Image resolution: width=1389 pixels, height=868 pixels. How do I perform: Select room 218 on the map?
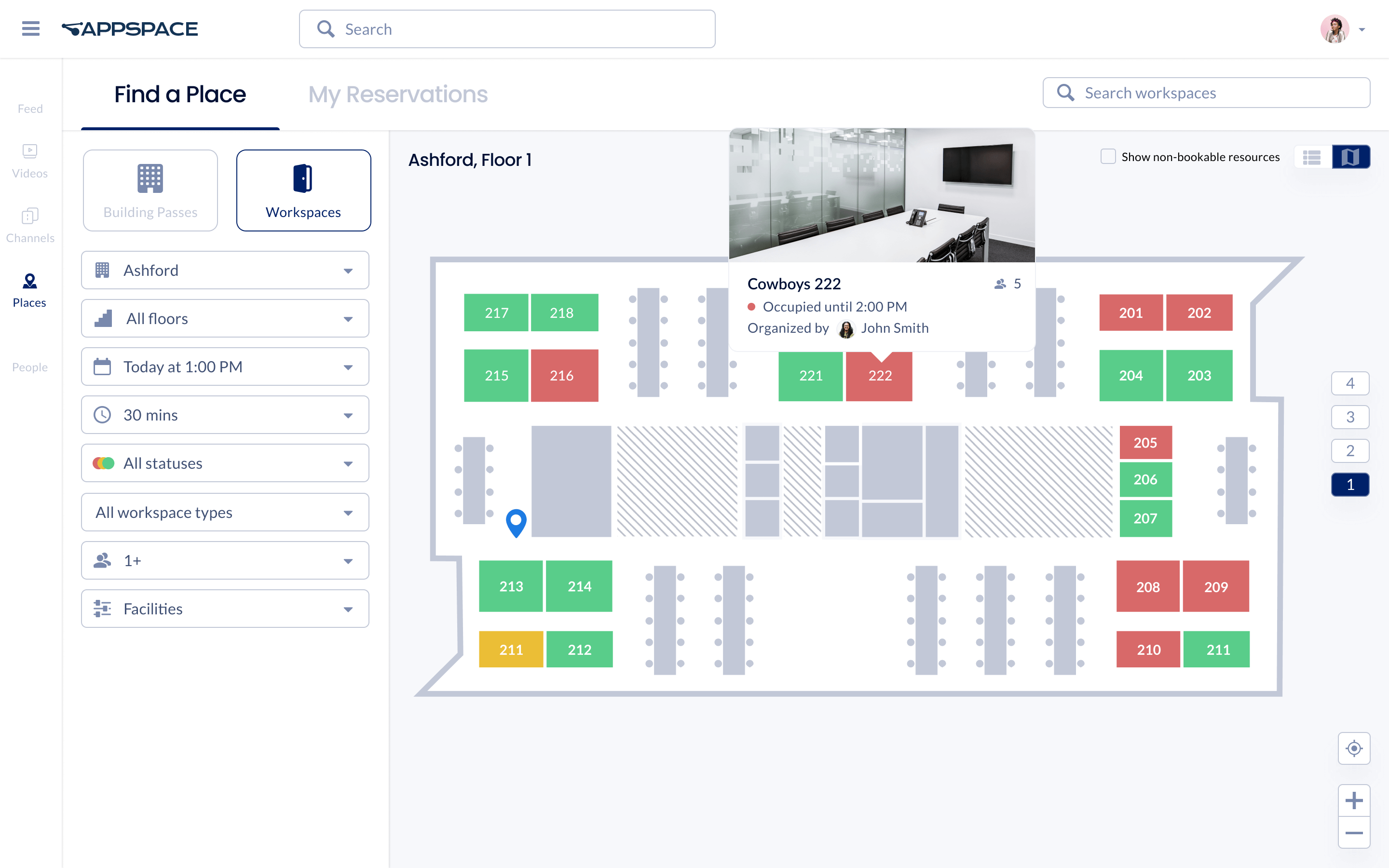coord(564,313)
